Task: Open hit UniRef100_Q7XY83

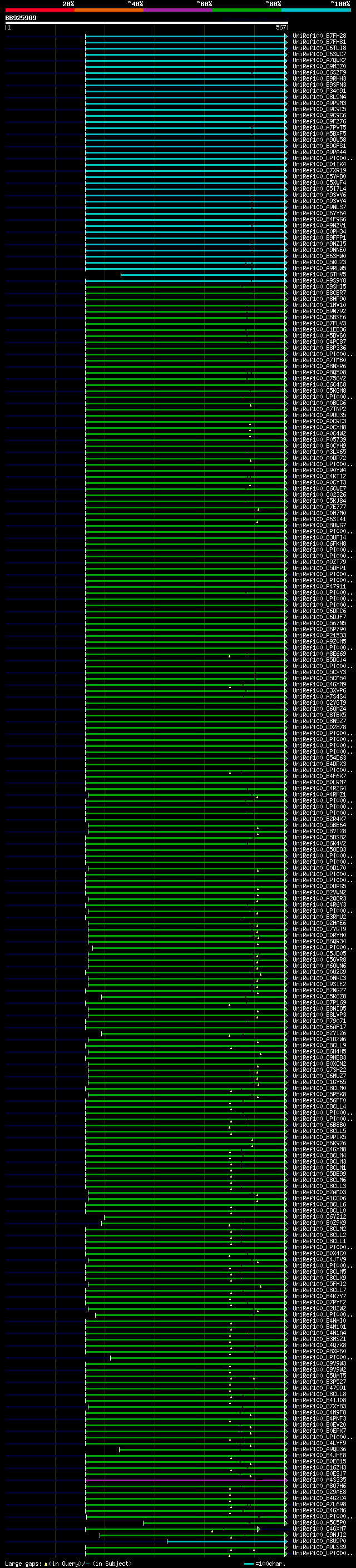Action: pyautogui.click(x=319, y=1406)
